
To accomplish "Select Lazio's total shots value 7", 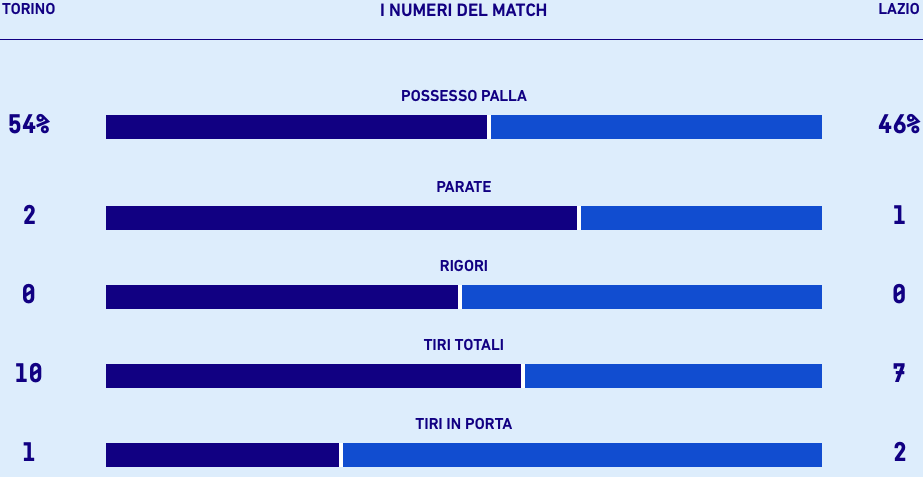I will coord(898,374).
